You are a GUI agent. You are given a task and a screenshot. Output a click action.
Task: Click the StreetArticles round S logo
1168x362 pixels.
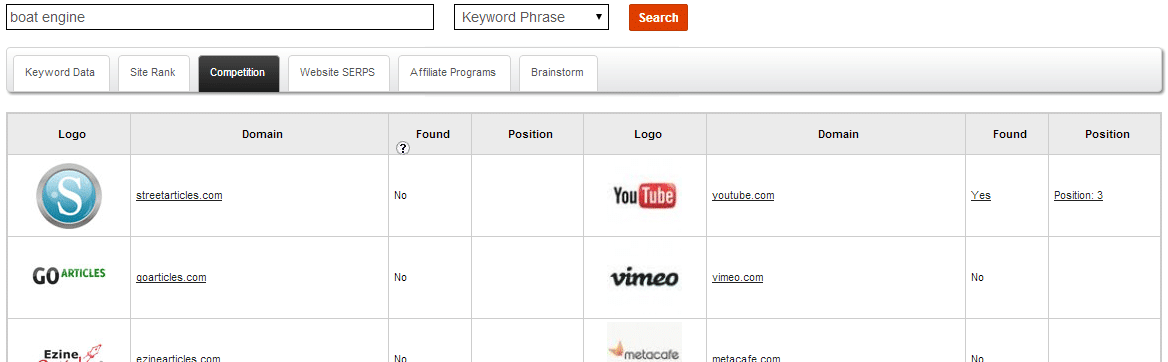(x=69, y=196)
